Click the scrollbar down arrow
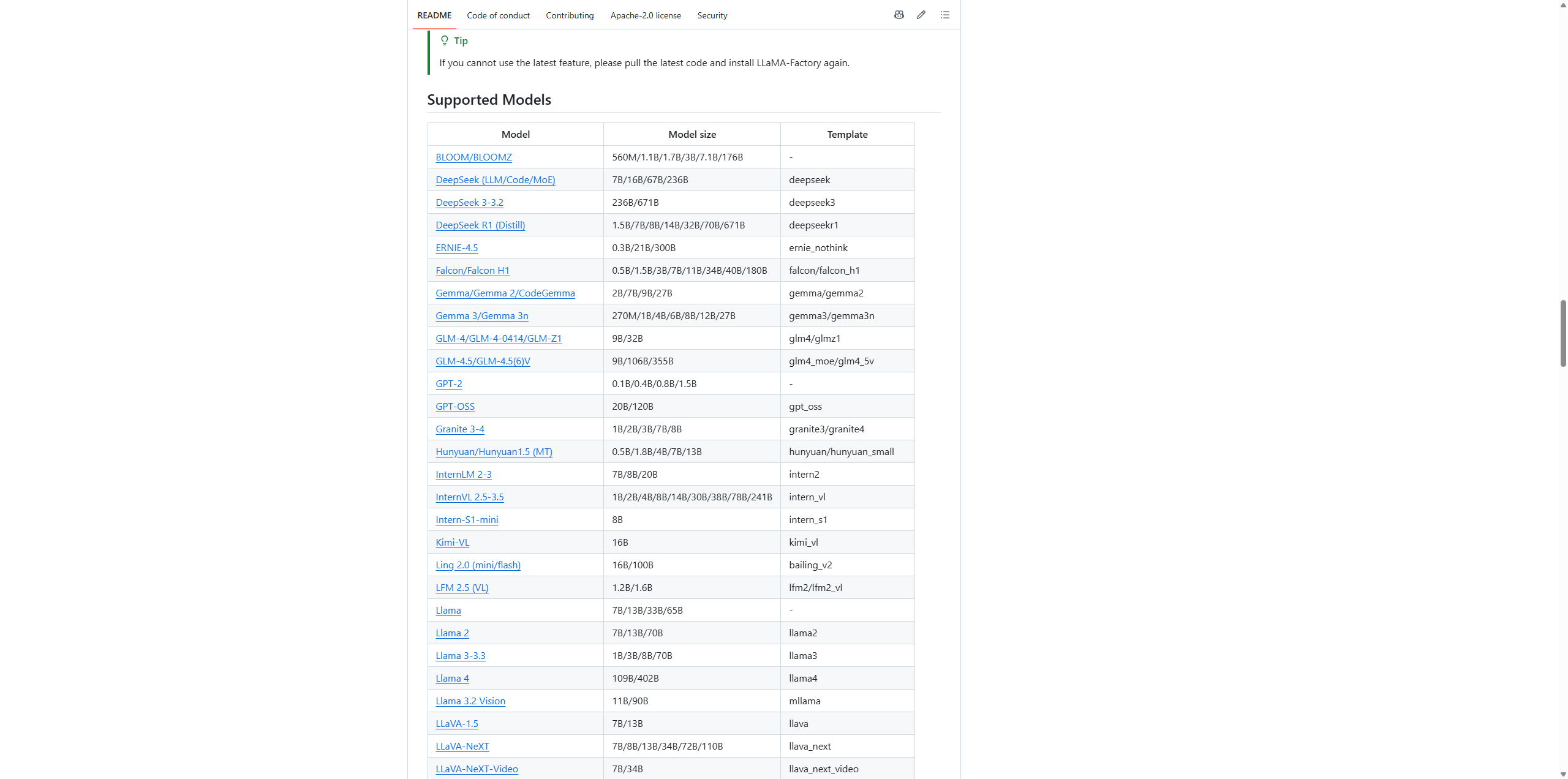Screen dimensions: 1568x779 click(x=1563, y=774)
